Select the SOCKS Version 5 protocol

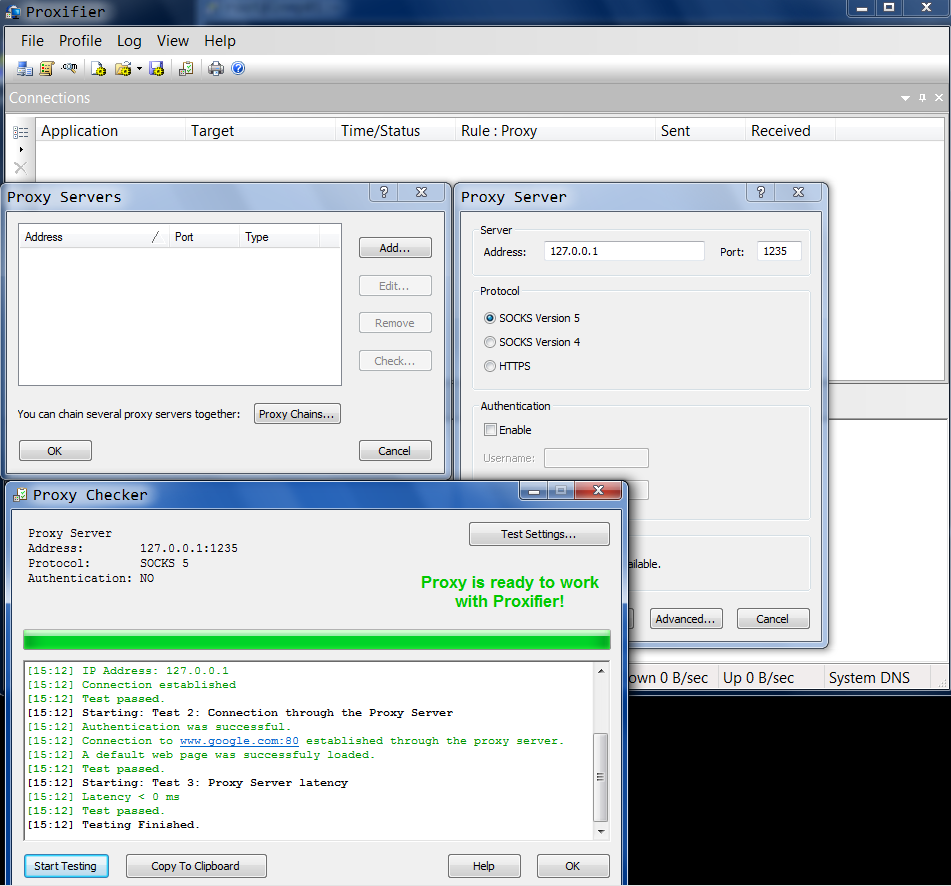(x=533, y=318)
